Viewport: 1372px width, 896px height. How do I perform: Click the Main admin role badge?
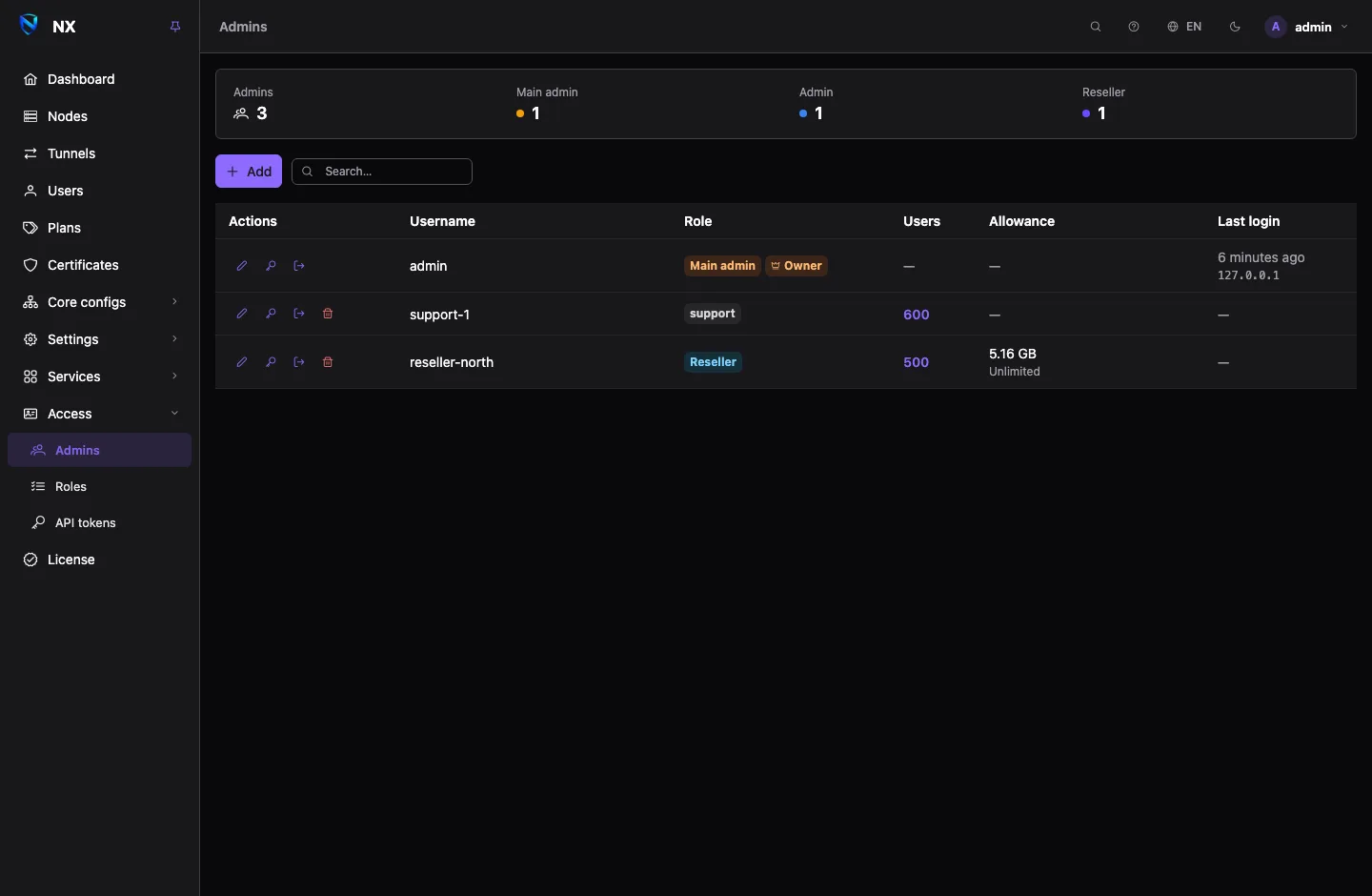point(722,266)
